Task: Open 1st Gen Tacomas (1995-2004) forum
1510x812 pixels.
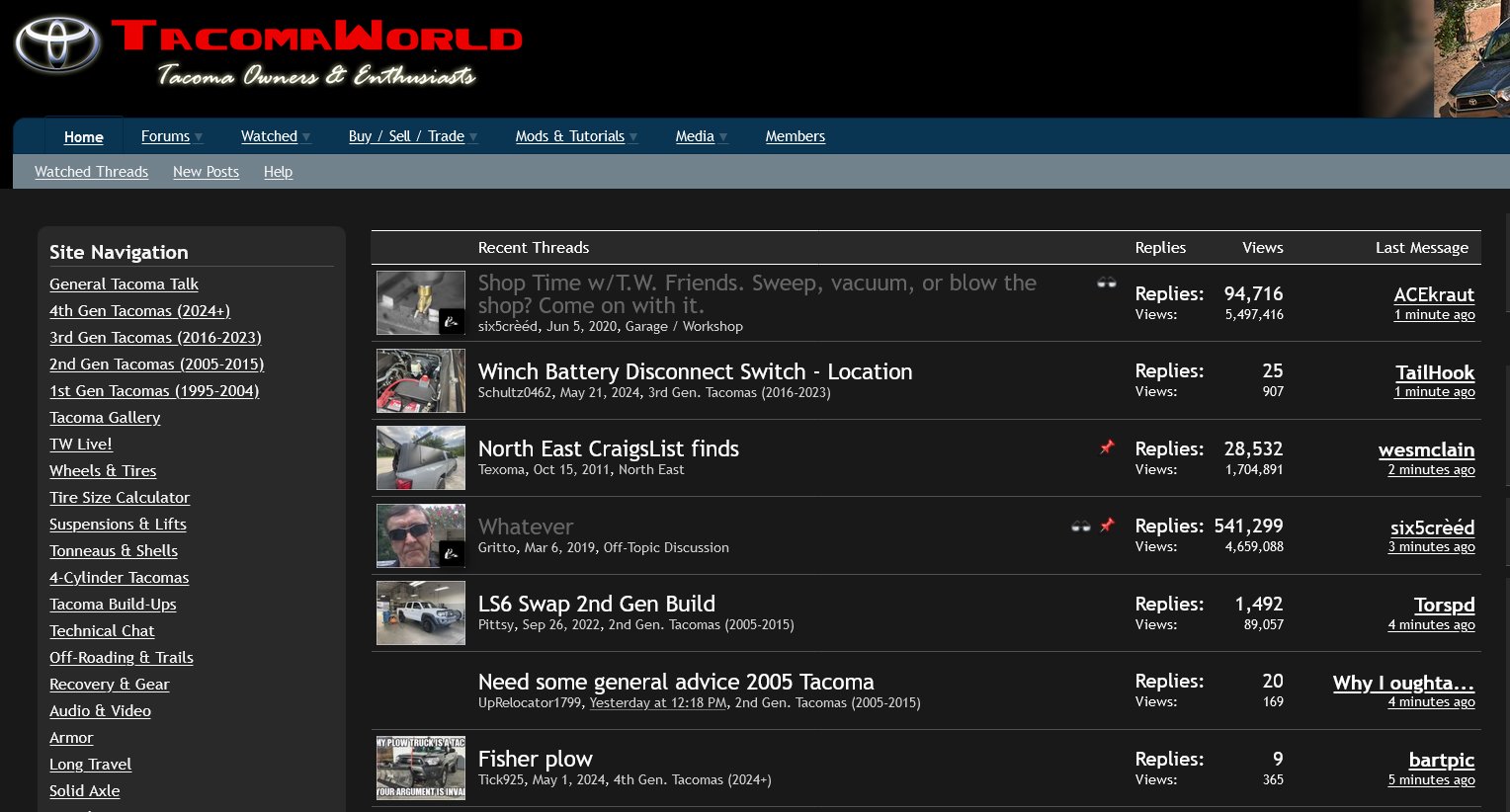Action: [154, 391]
